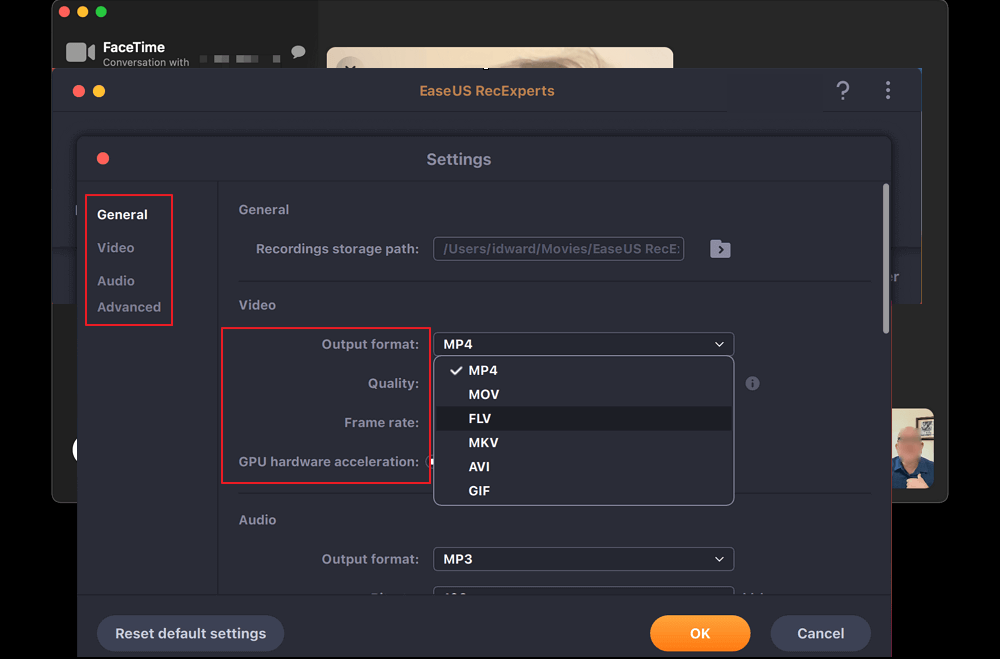Choose GIF from the format list
Screen dimensions: 1000x659
tap(584, 491)
